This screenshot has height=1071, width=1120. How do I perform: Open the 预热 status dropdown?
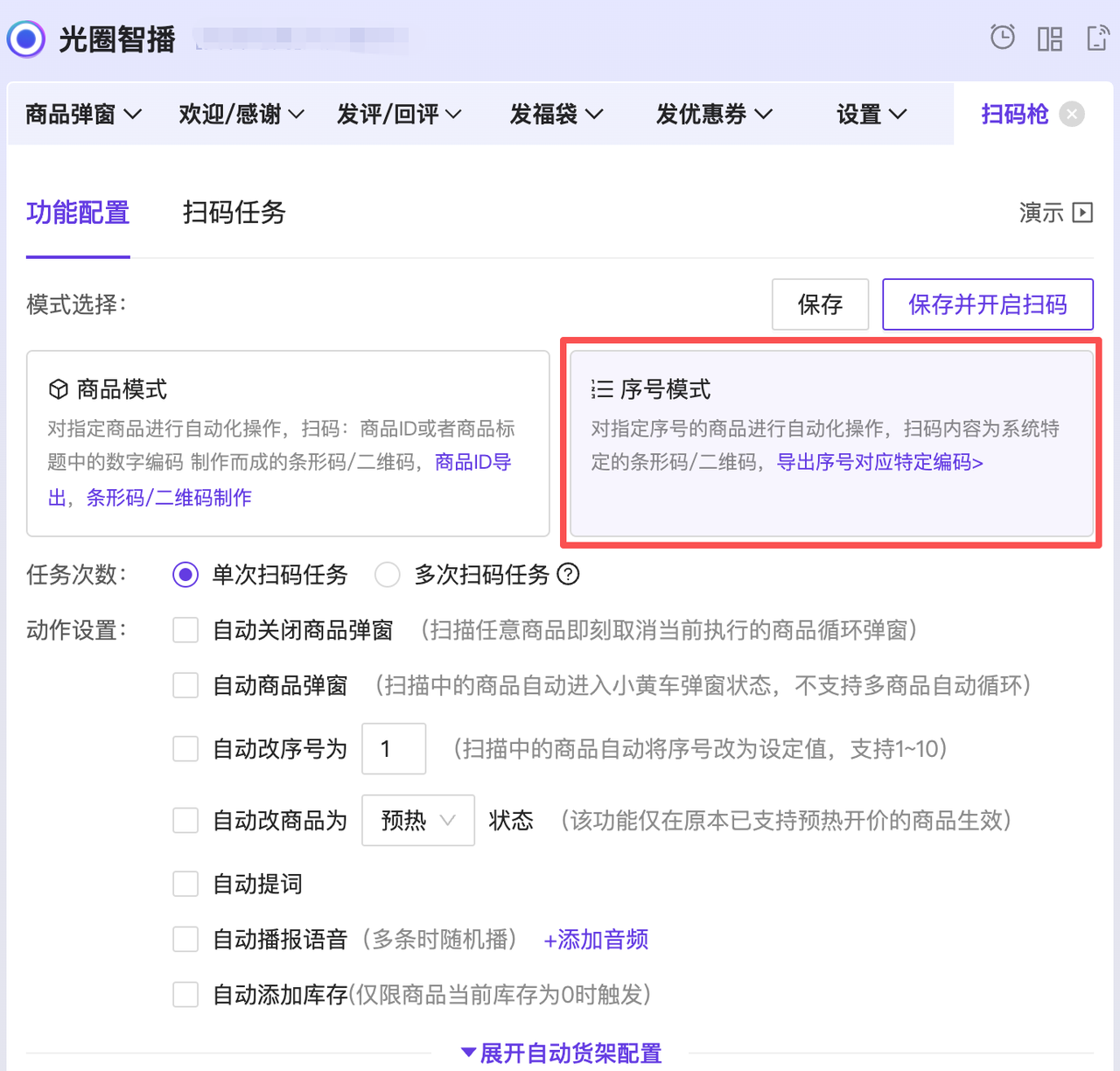point(417,820)
